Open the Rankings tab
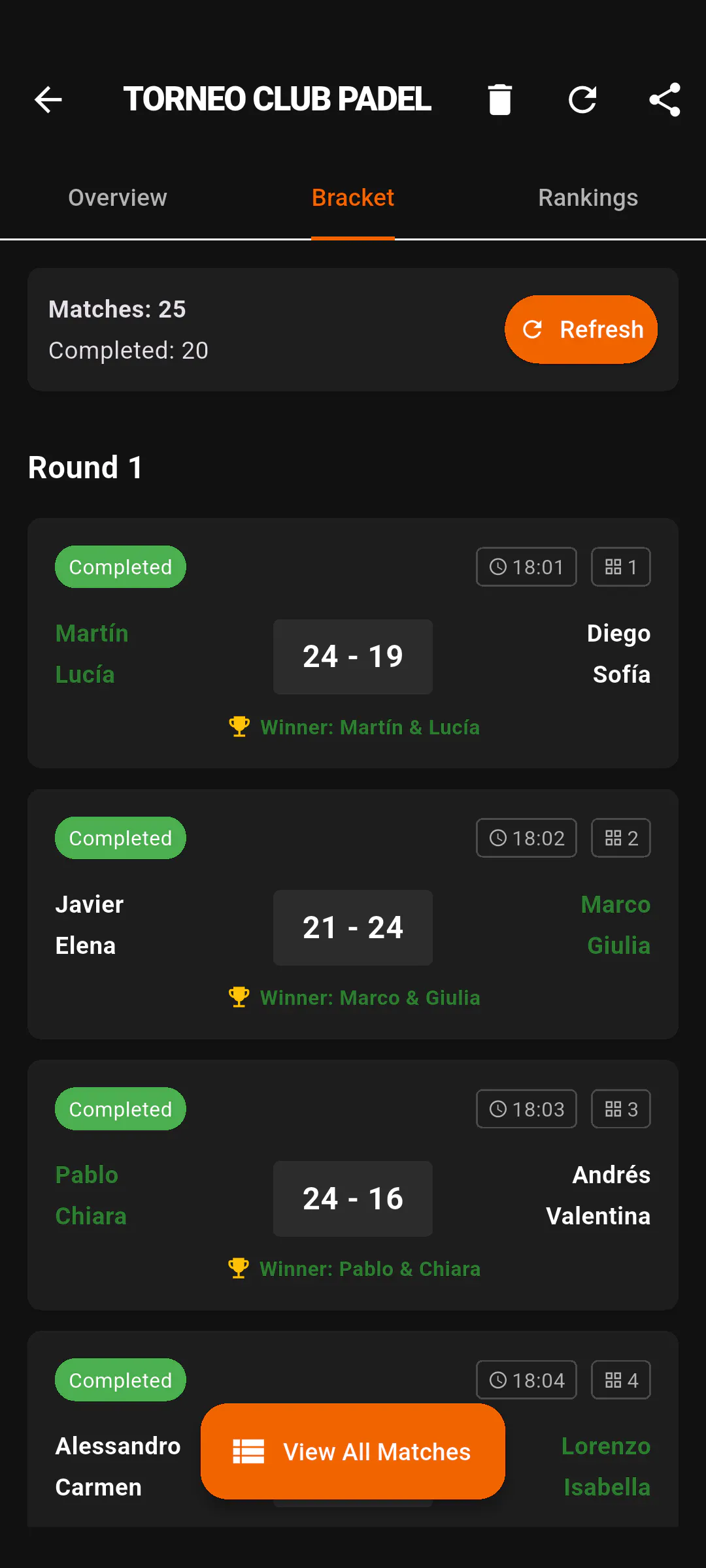 point(588,197)
